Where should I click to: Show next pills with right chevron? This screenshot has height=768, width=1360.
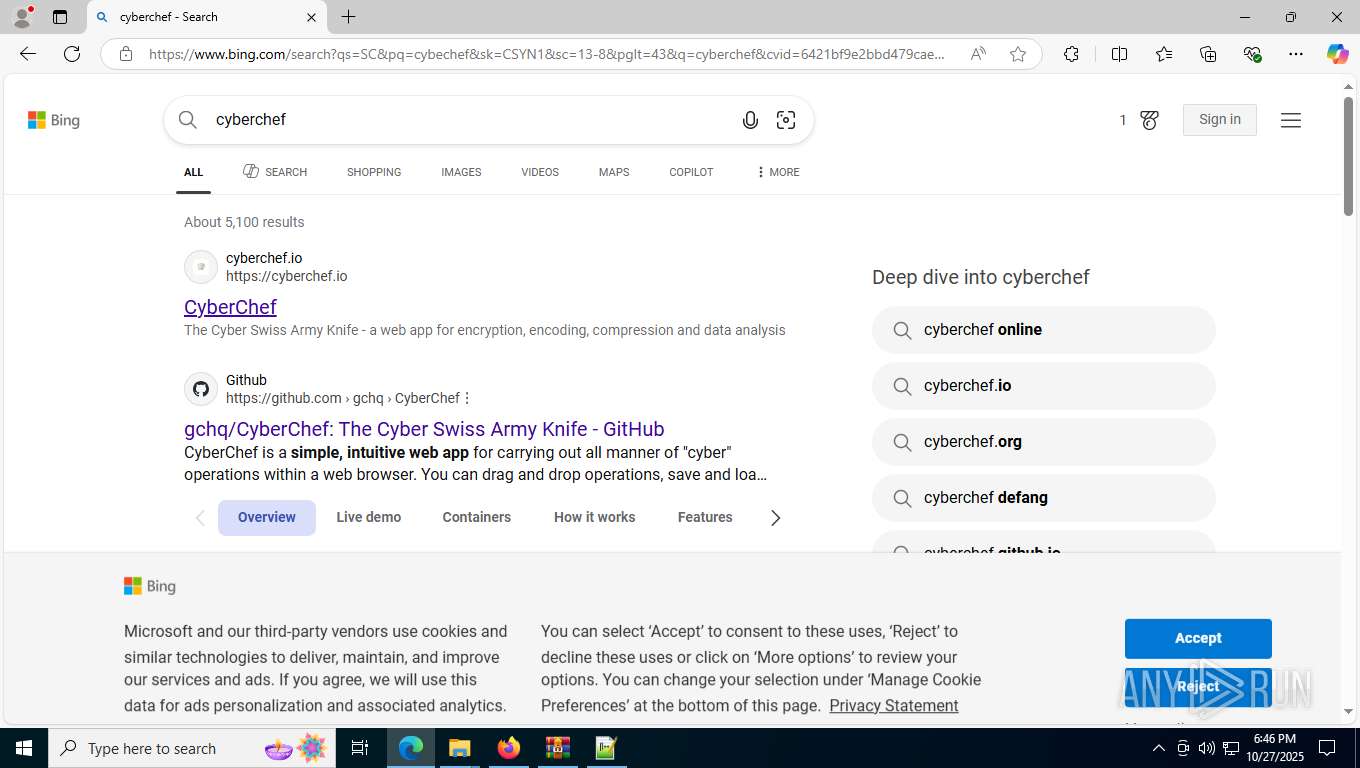tap(775, 517)
